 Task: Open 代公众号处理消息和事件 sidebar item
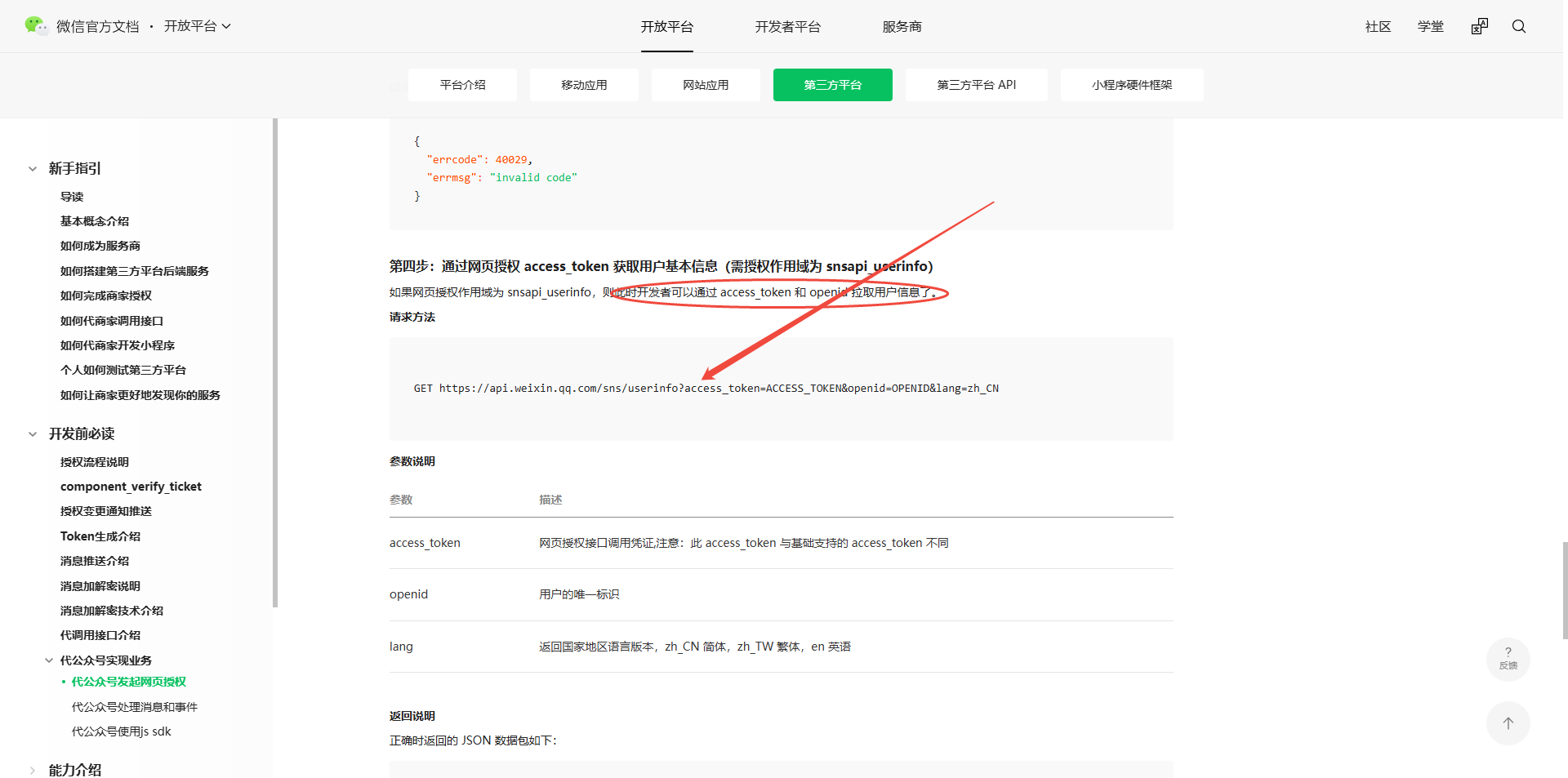[x=135, y=707]
